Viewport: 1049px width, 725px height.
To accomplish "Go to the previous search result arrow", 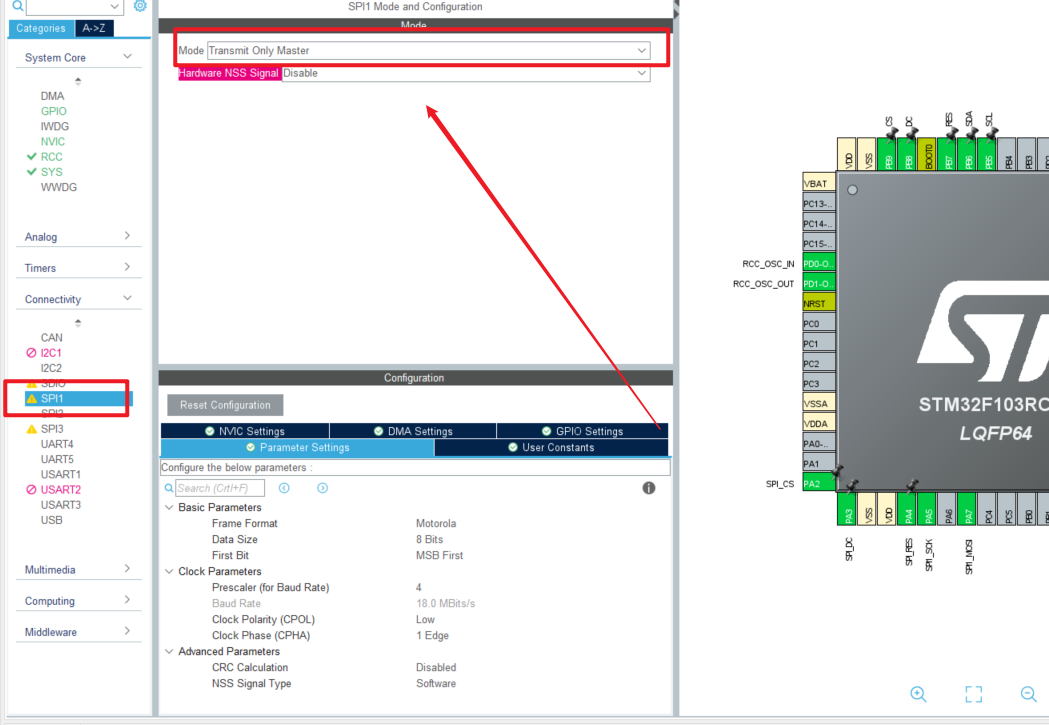I will (x=284, y=488).
